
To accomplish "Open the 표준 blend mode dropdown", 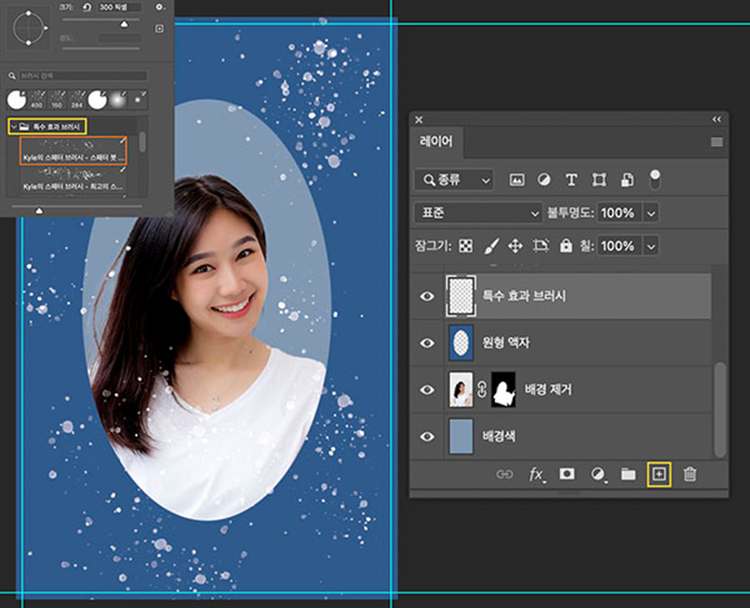I will pyautogui.click(x=477, y=213).
